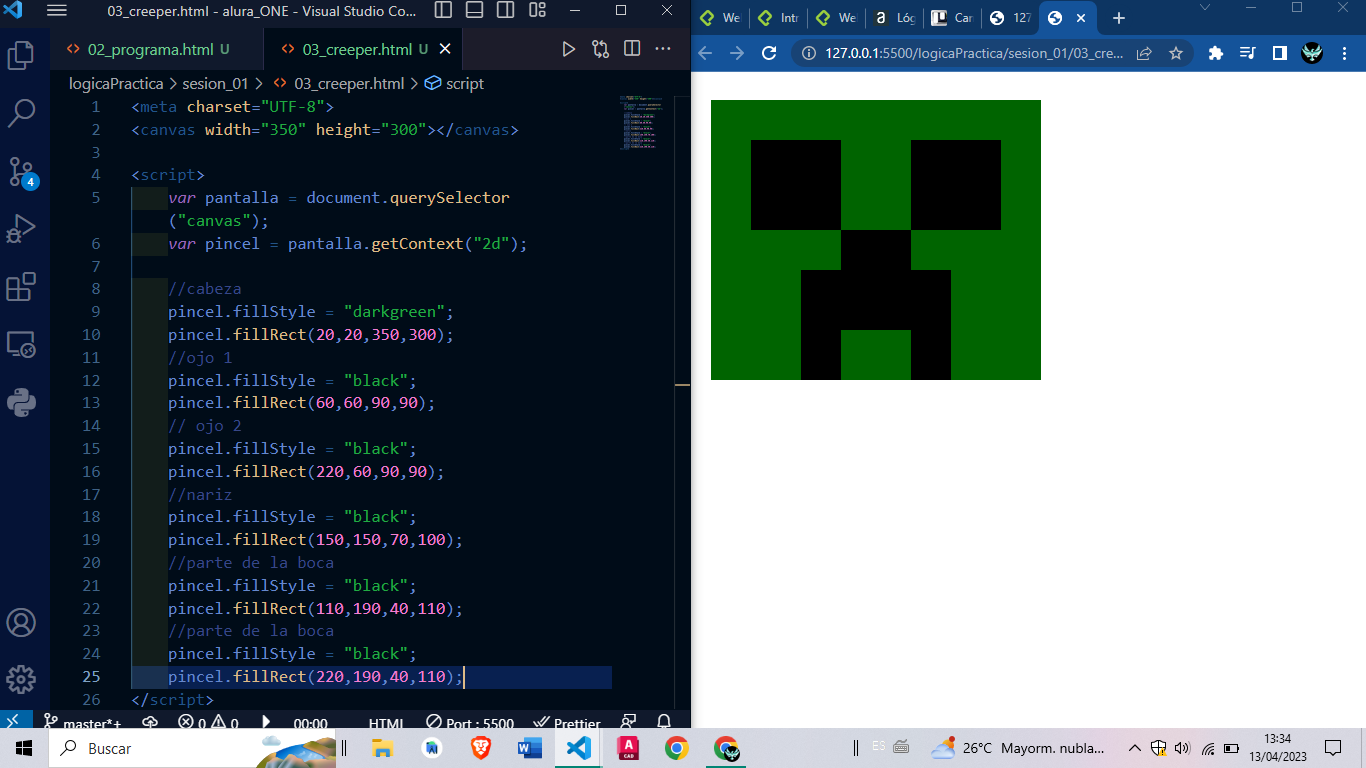Viewport: 1366px width, 768px height.
Task: Reload the browser page
Action: point(769,53)
